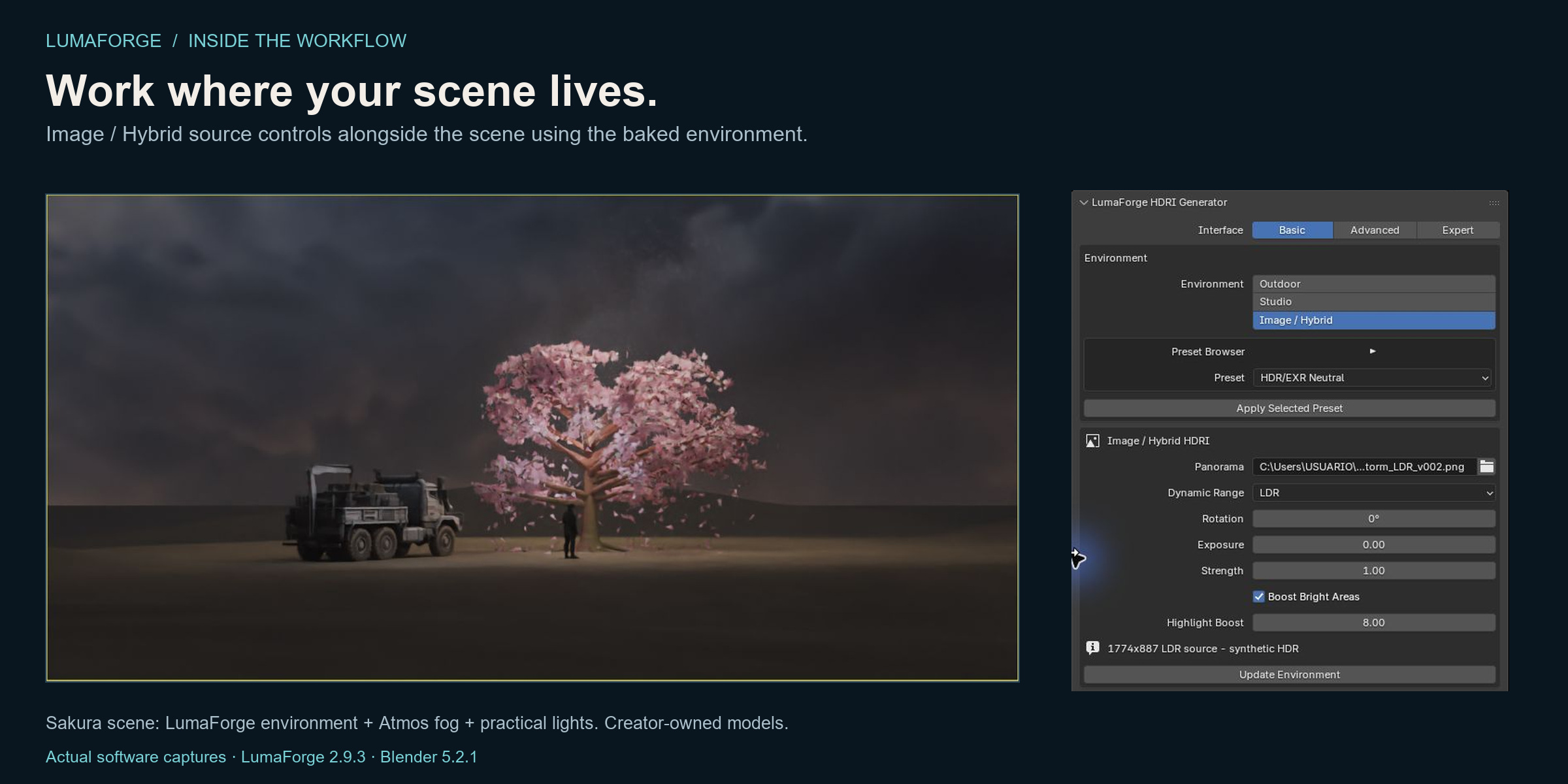The image size is (1568, 784).
Task: Click the Rotation slider field
Action: 1374,519
